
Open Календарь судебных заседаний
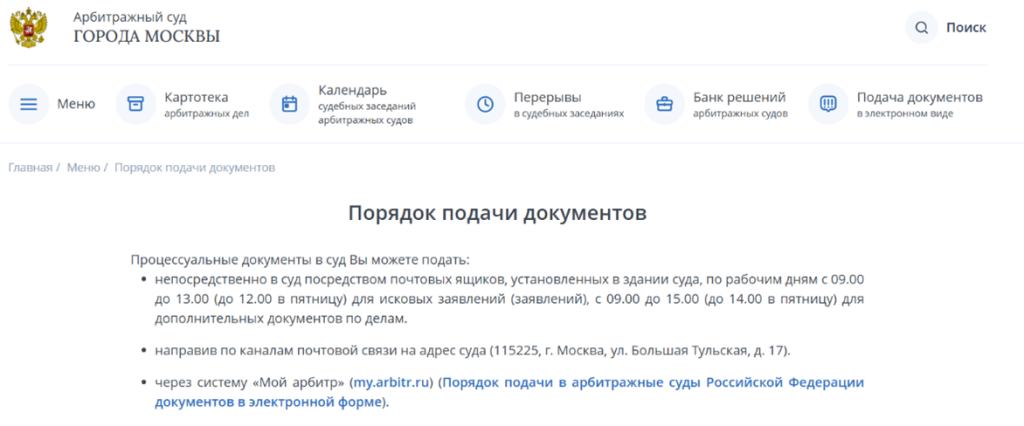tap(367, 105)
